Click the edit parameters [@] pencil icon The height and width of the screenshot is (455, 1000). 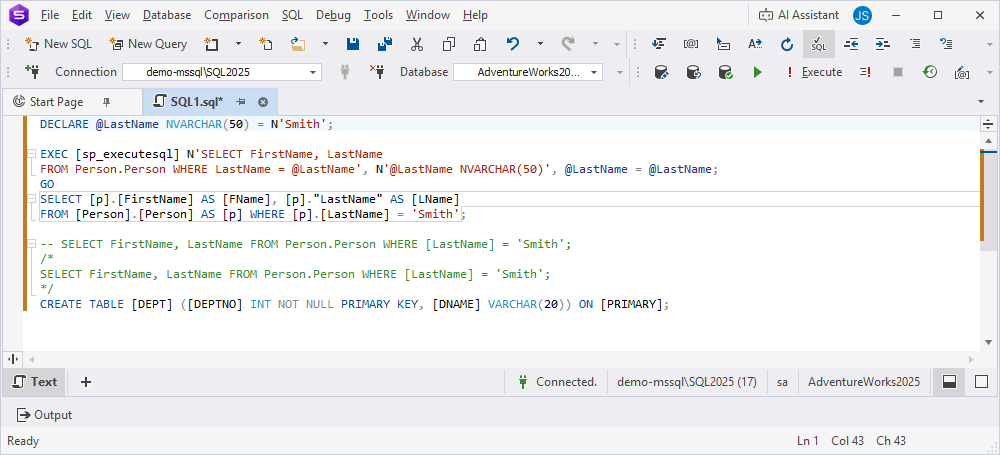coord(962,72)
